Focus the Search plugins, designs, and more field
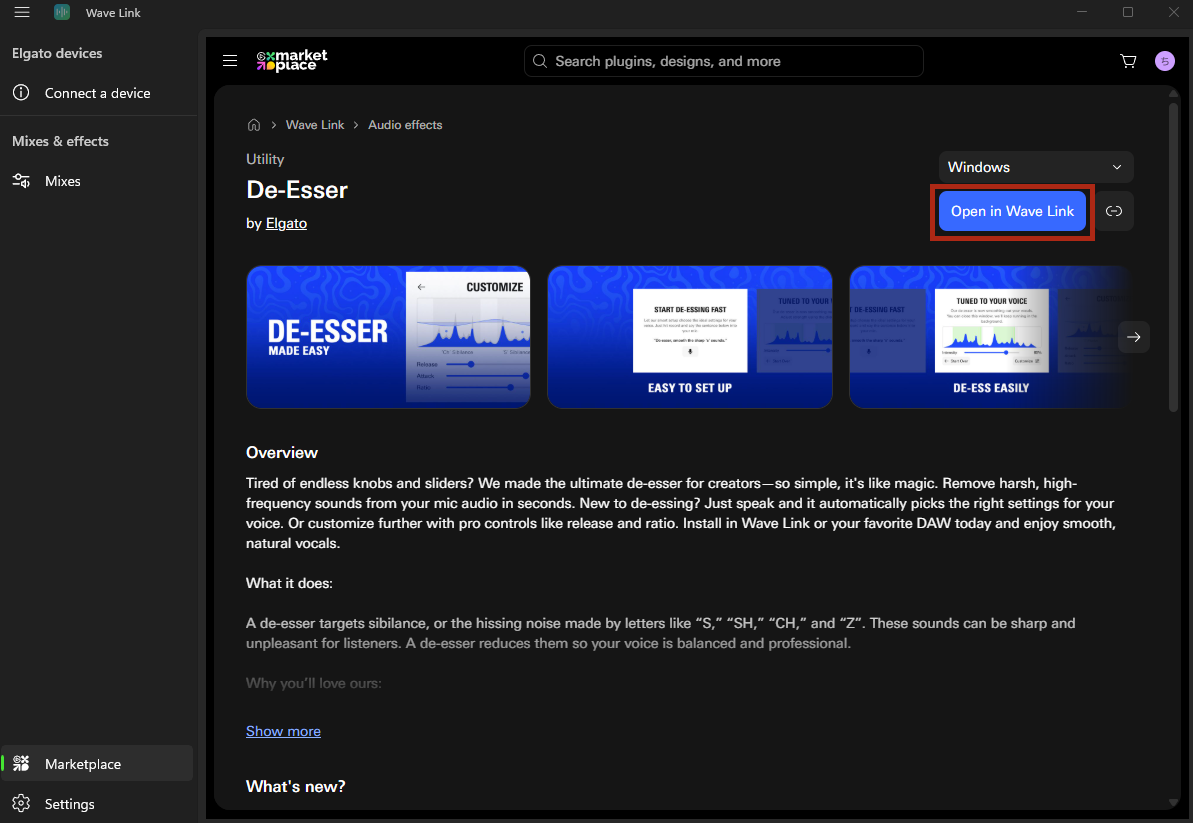 click(724, 61)
